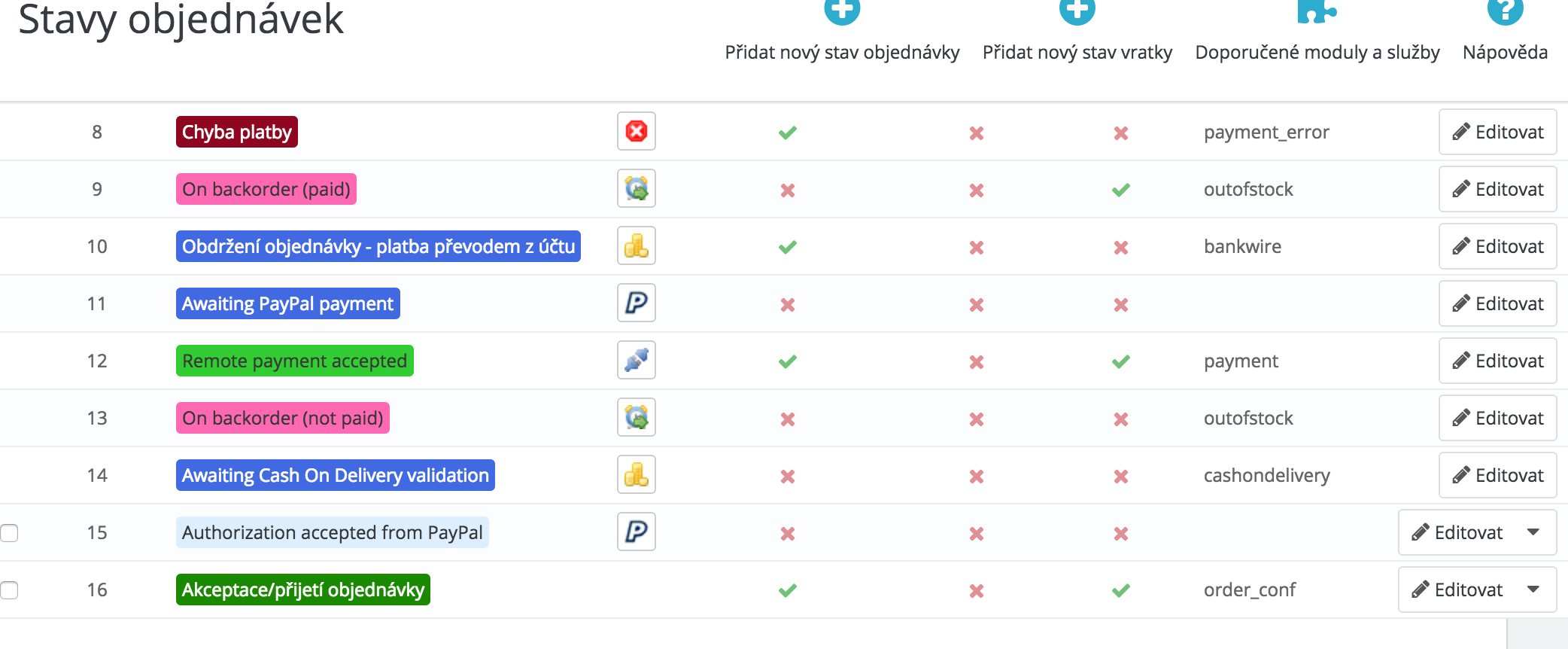
Task: Click the plug icon for Remote payment accepted
Action: 637,361
